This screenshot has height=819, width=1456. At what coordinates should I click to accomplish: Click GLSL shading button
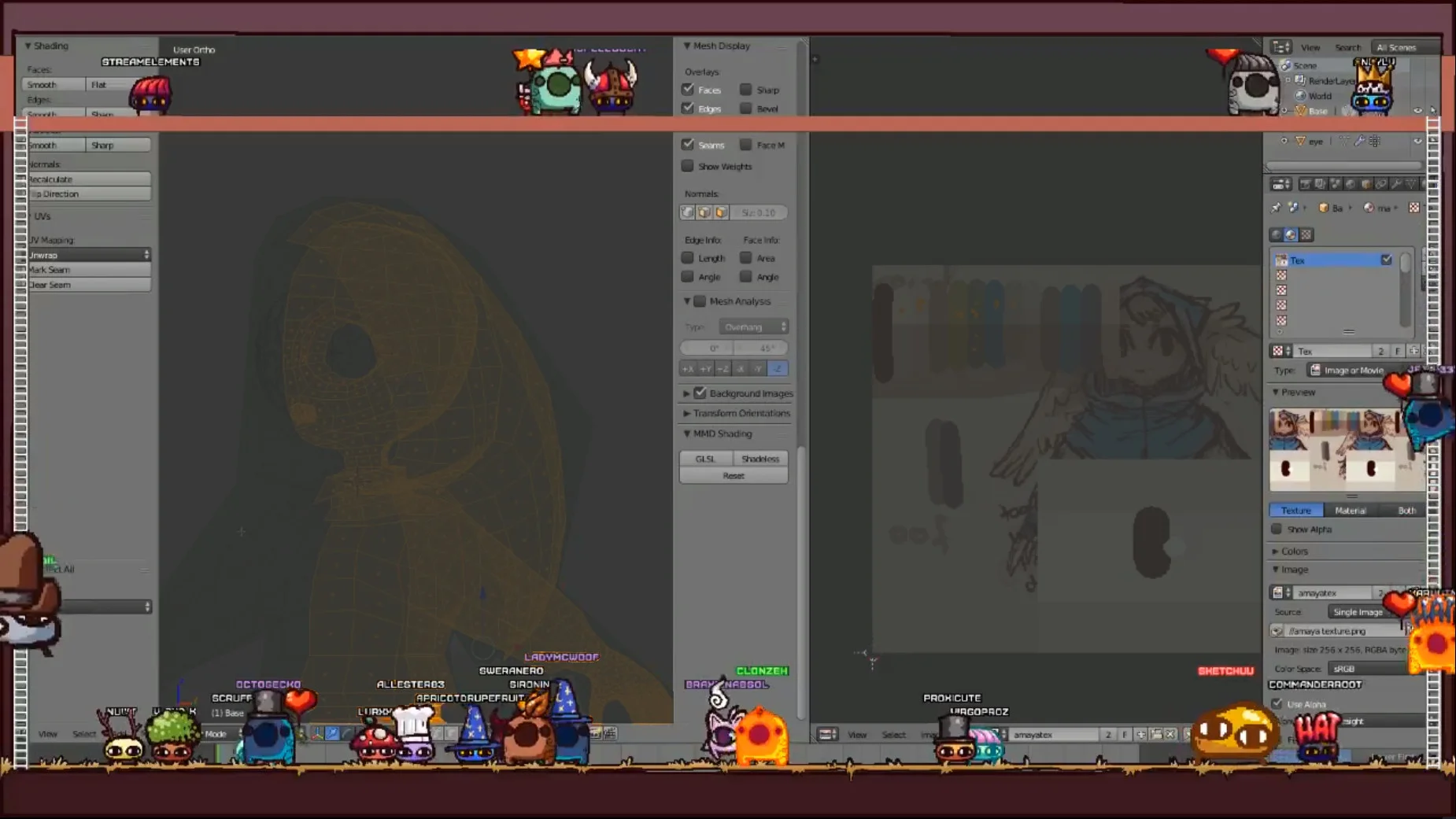pyautogui.click(x=705, y=459)
